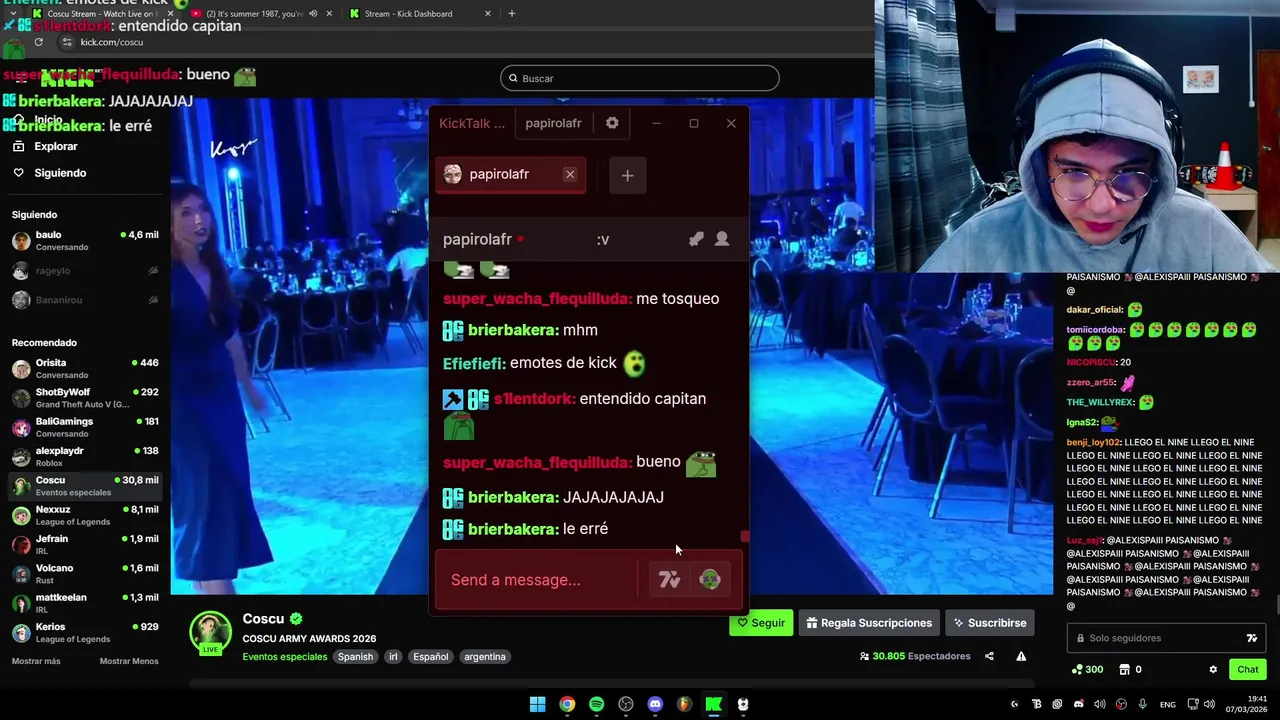1280x720 pixels.
Task: Open Coscu's channel avatar
Action: pos(210,632)
